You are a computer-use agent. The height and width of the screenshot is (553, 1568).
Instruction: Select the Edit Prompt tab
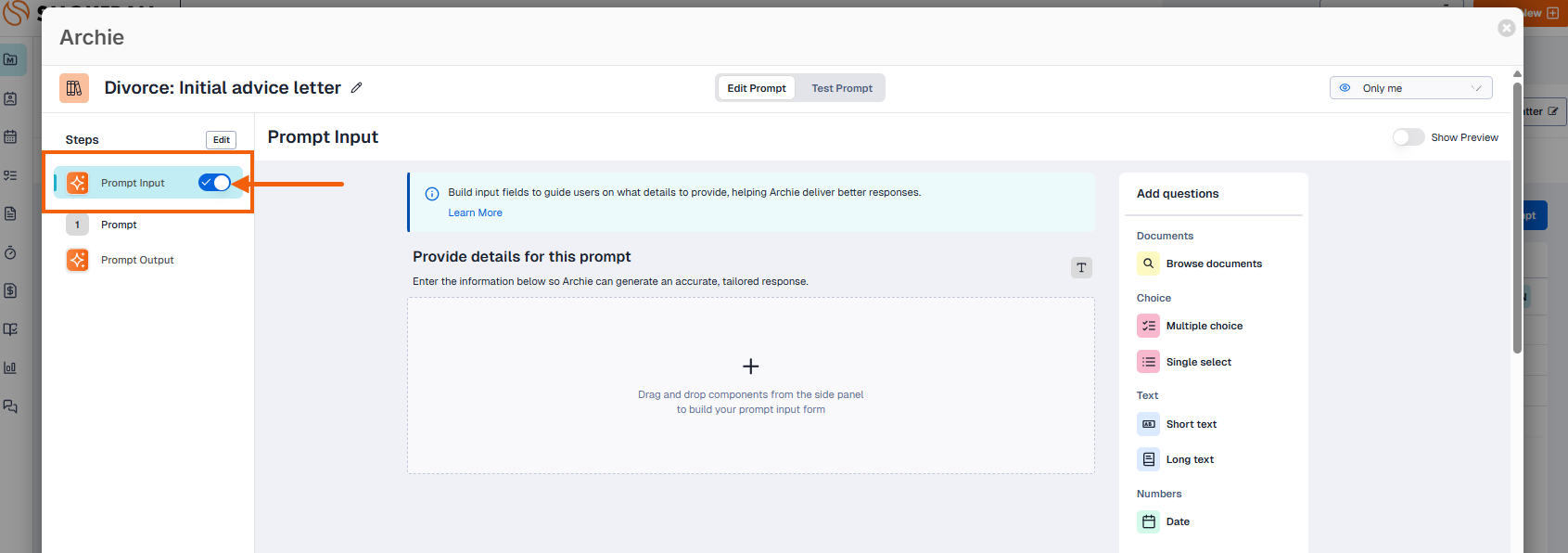pyautogui.click(x=756, y=88)
